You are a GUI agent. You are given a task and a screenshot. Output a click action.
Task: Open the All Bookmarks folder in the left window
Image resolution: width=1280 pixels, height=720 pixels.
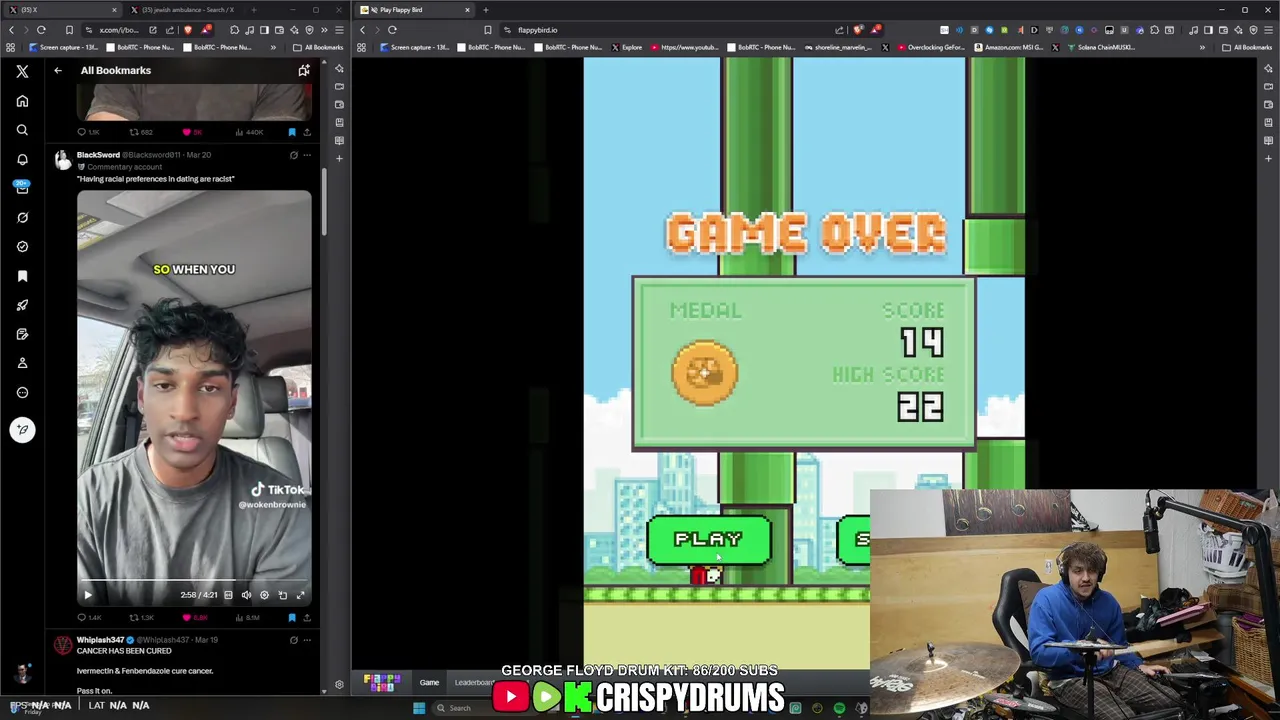pos(319,47)
